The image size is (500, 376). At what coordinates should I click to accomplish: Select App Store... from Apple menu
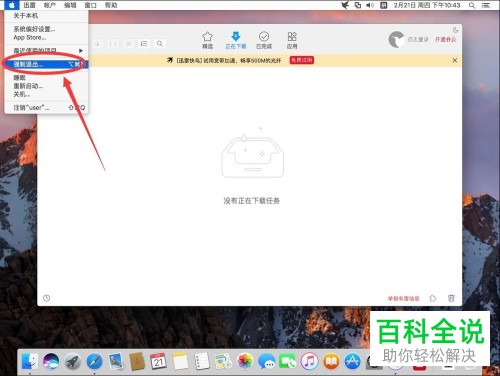[x=46, y=37]
